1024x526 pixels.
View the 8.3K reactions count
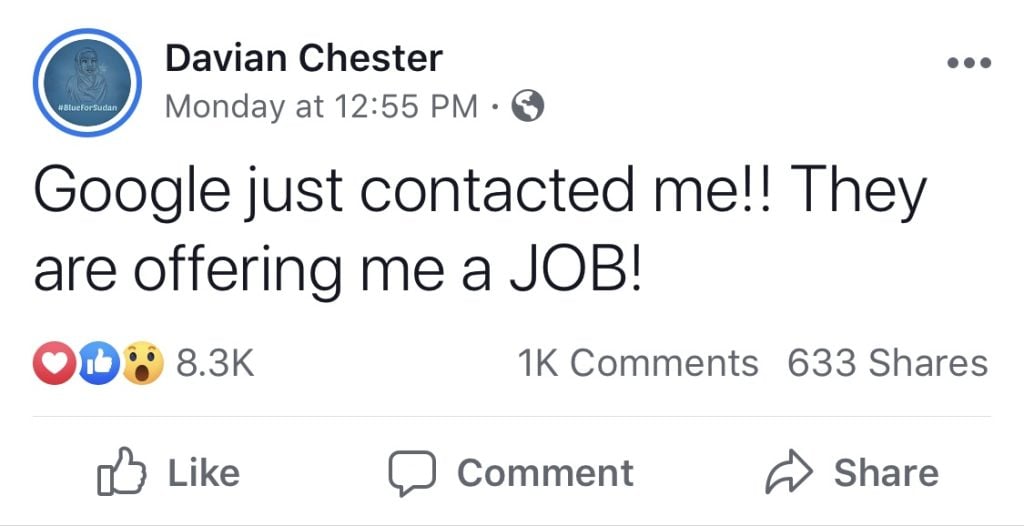(215, 363)
